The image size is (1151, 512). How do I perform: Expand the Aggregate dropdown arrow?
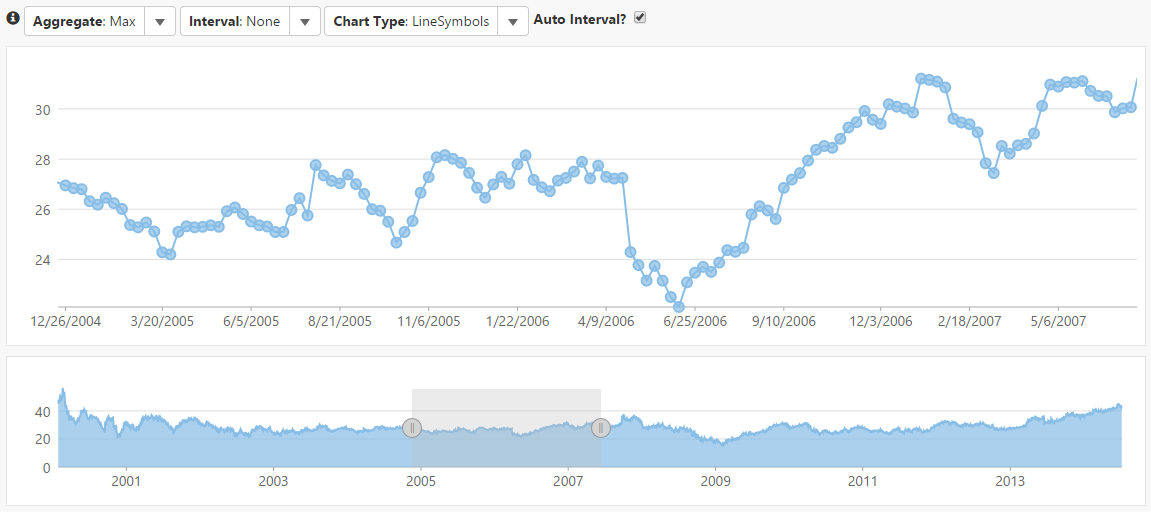coord(160,21)
